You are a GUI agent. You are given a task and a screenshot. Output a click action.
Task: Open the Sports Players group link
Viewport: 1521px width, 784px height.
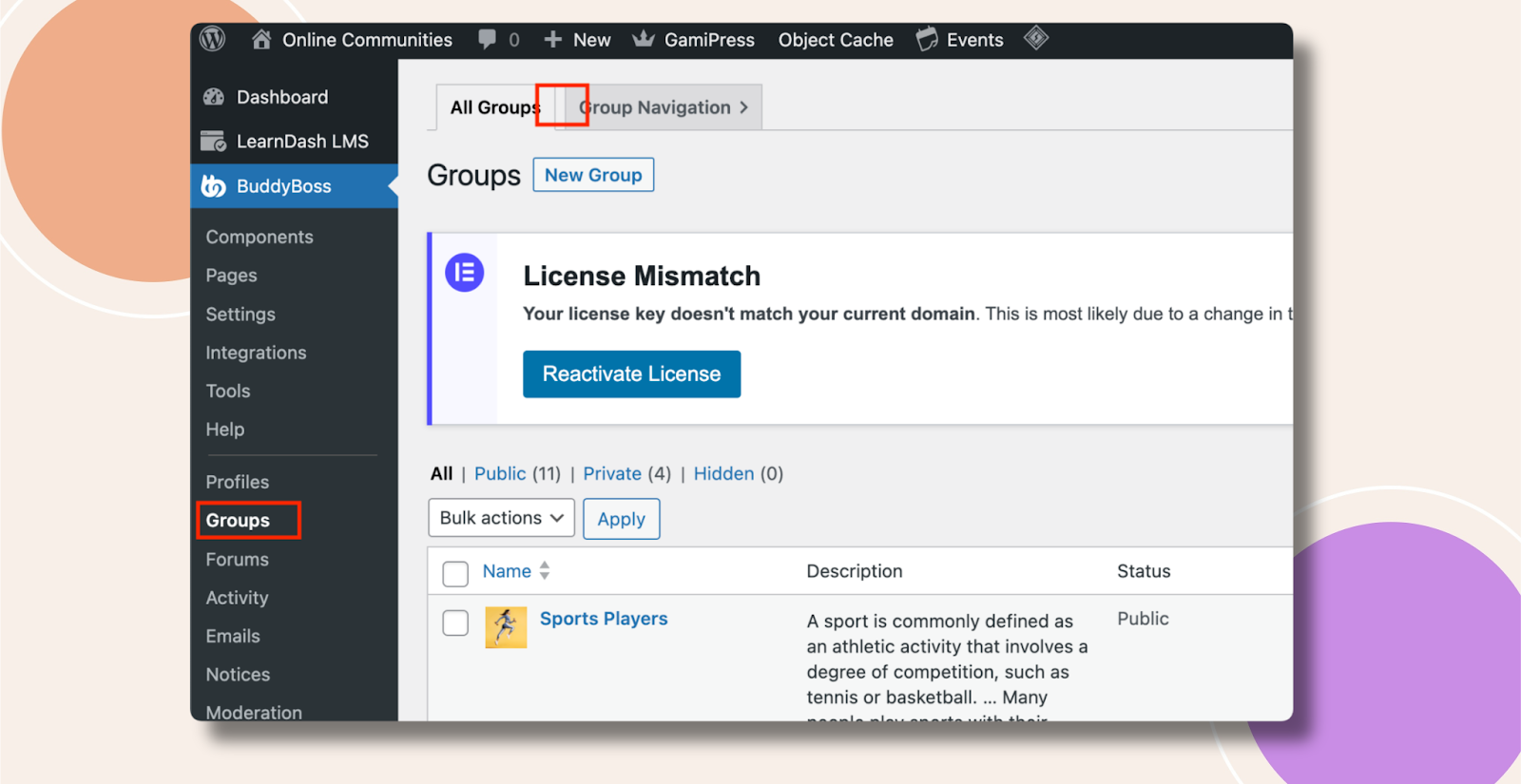click(x=604, y=619)
